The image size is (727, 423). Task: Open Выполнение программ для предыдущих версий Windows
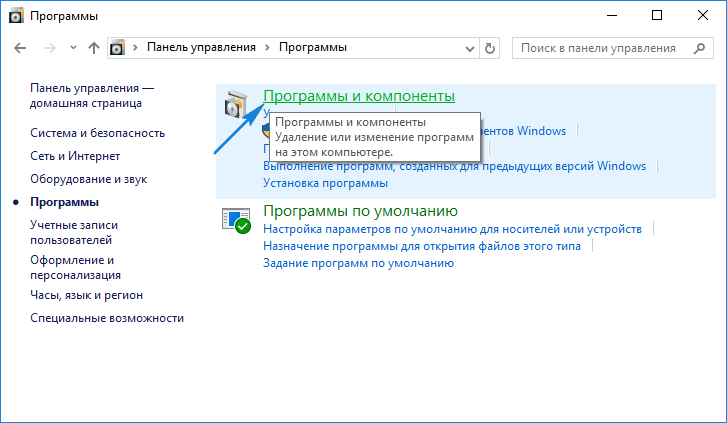454,166
